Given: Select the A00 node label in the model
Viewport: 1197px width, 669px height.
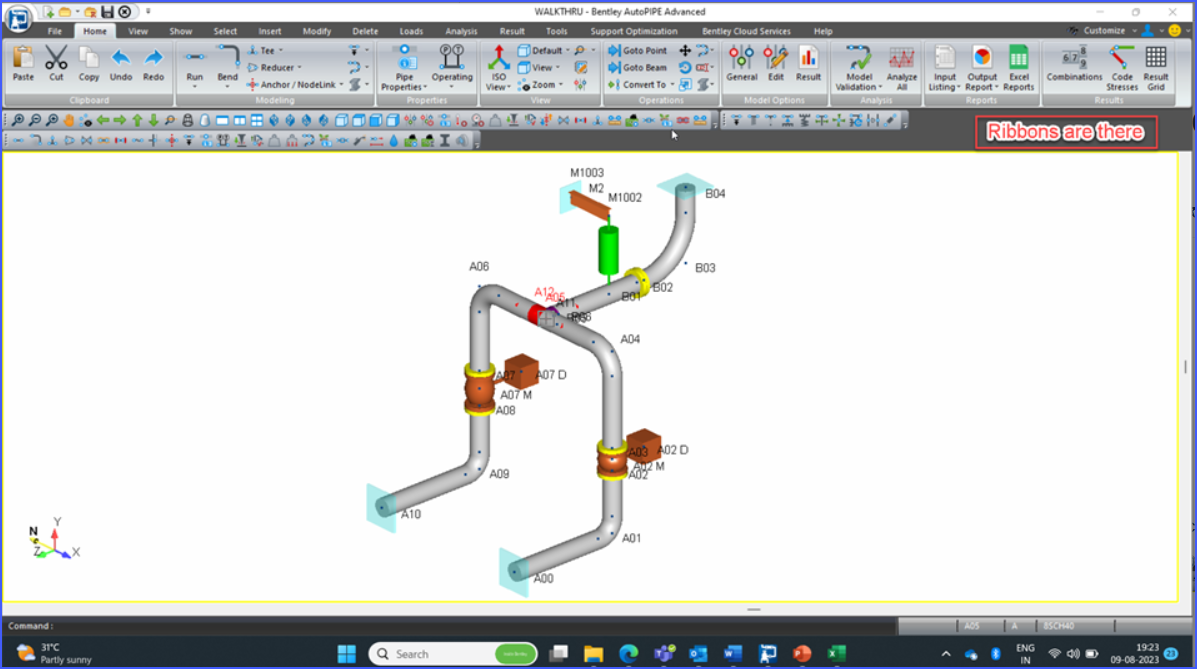Looking at the screenshot, I should click(543, 578).
